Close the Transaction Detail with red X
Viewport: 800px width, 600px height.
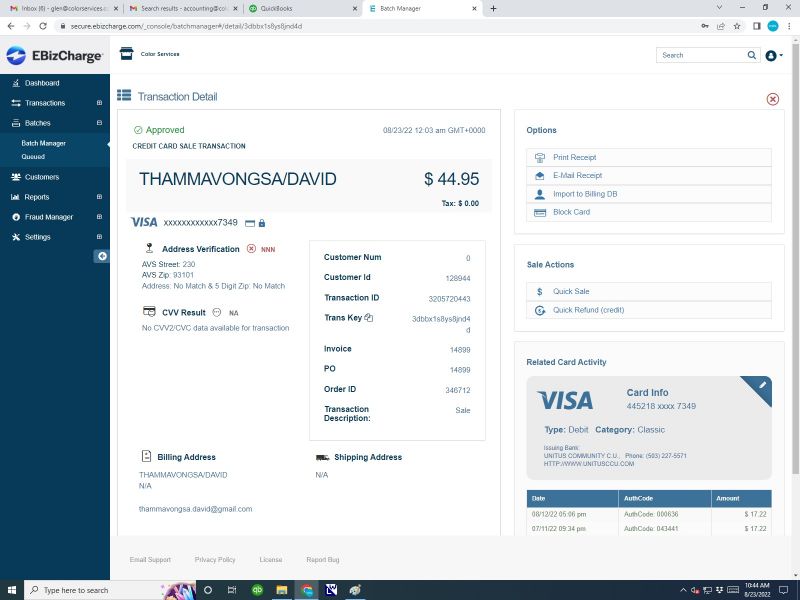[x=772, y=99]
